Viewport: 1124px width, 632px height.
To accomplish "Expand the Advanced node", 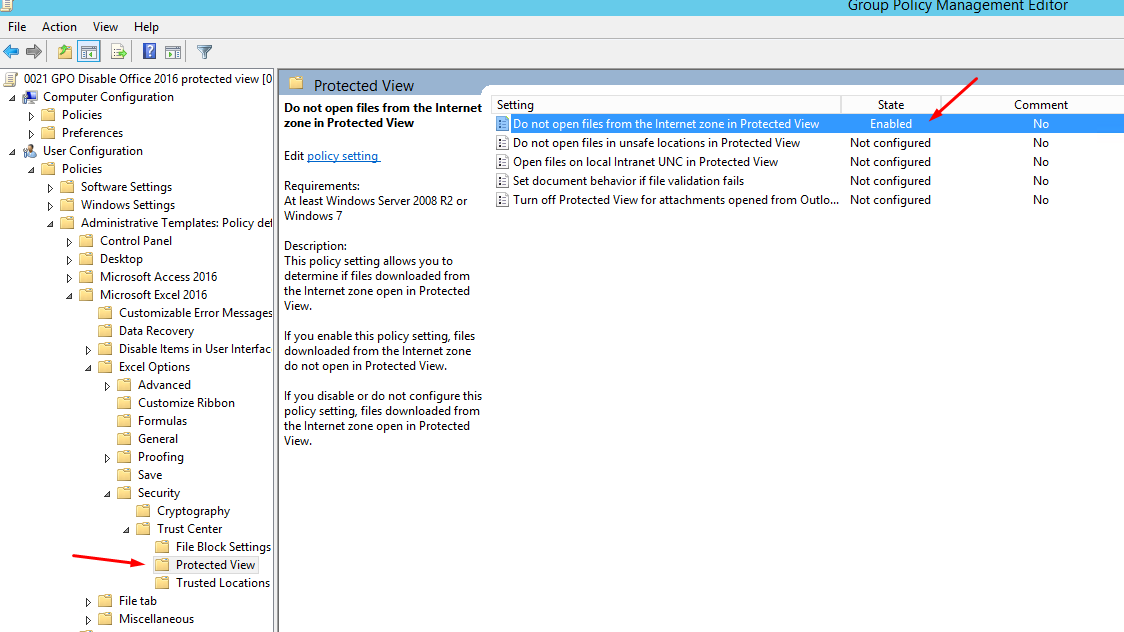I will (108, 386).
